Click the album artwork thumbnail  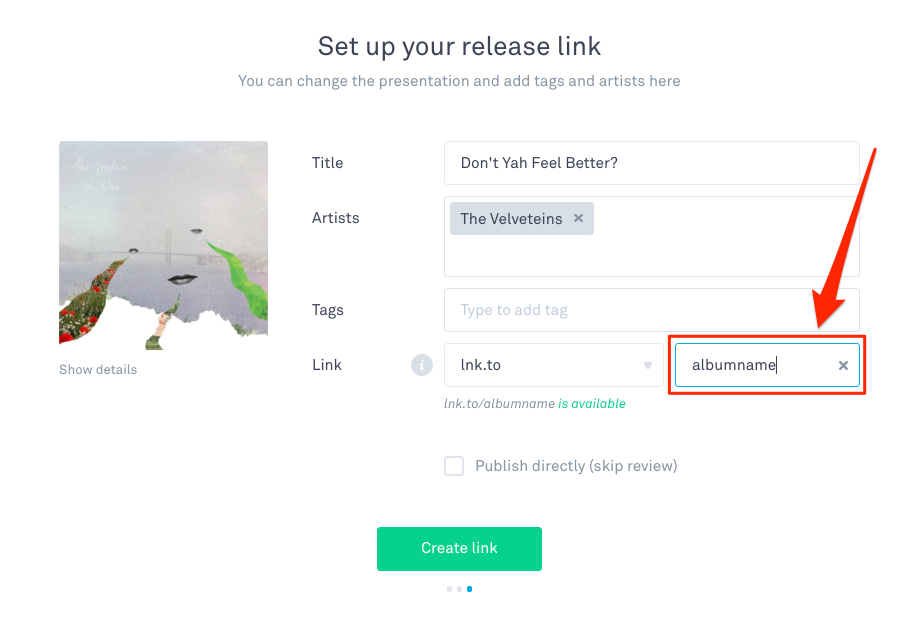click(163, 244)
